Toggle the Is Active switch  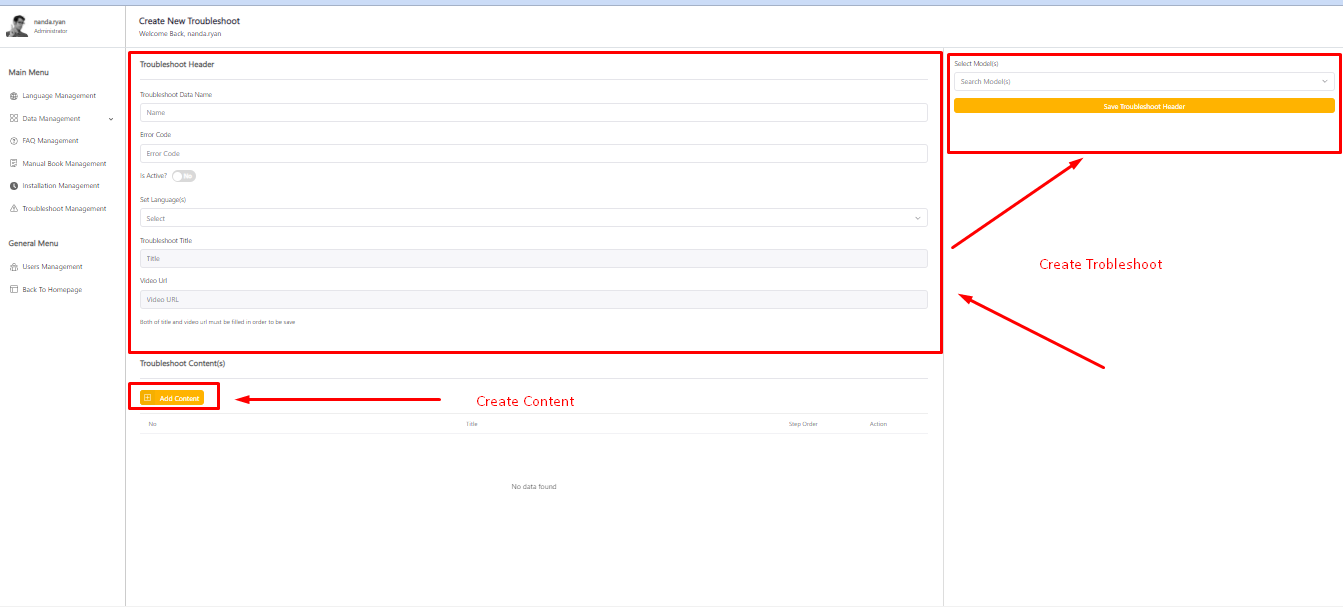click(x=184, y=176)
